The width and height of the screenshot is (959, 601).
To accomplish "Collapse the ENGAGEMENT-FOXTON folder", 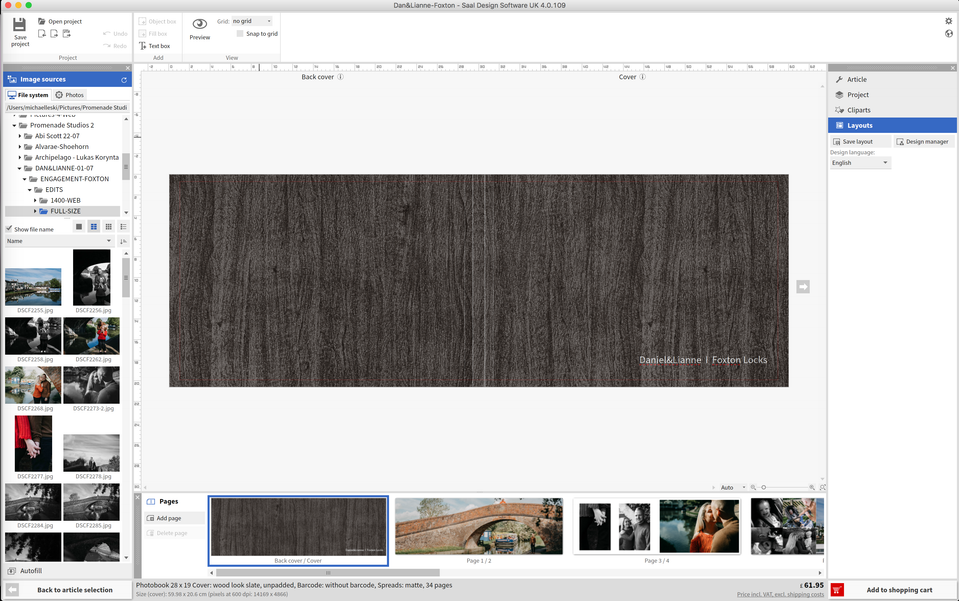I will click(24, 179).
